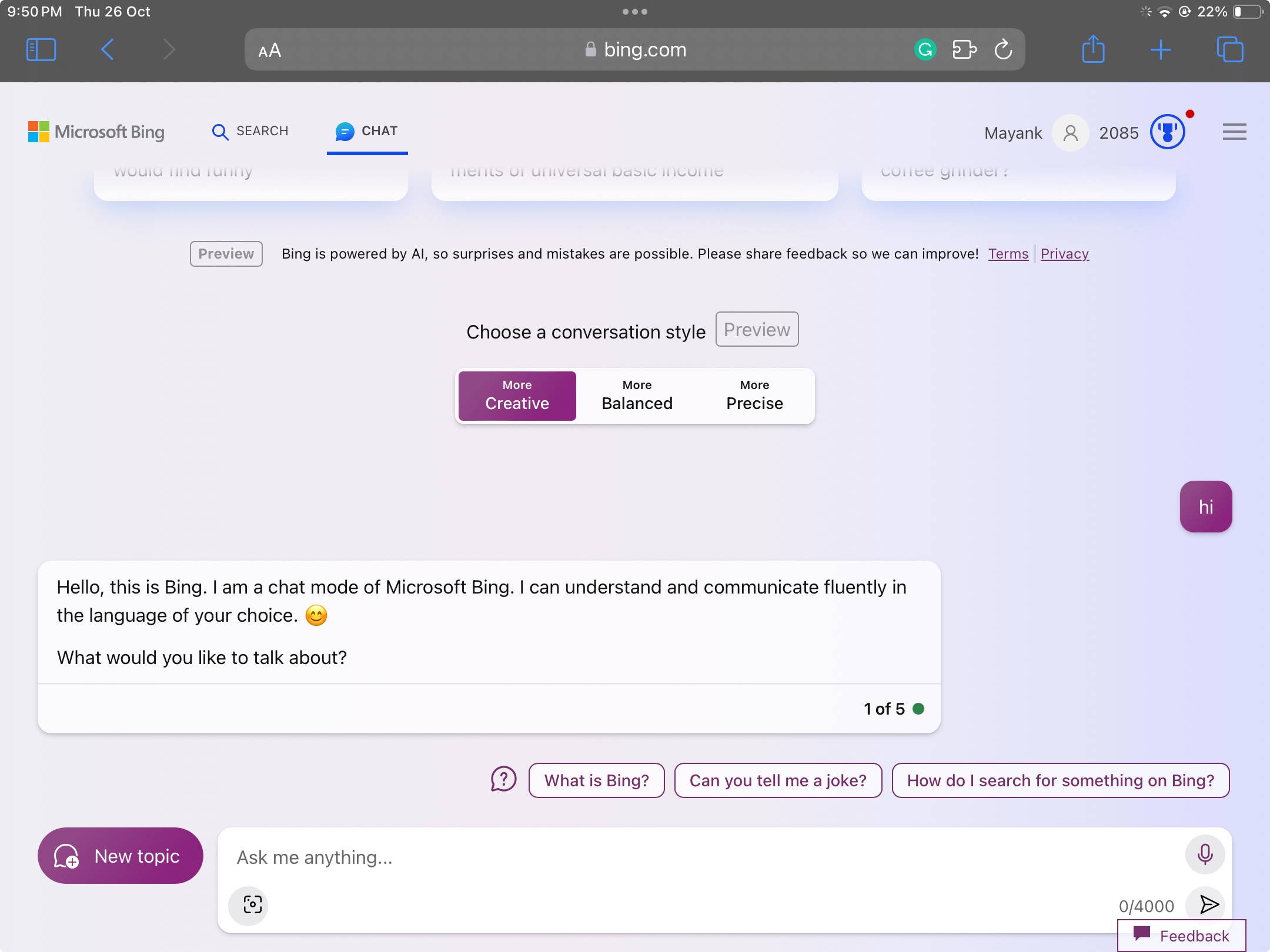Open the AA page settings menu
Viewport: 1270px width, 952px height.
269,49
